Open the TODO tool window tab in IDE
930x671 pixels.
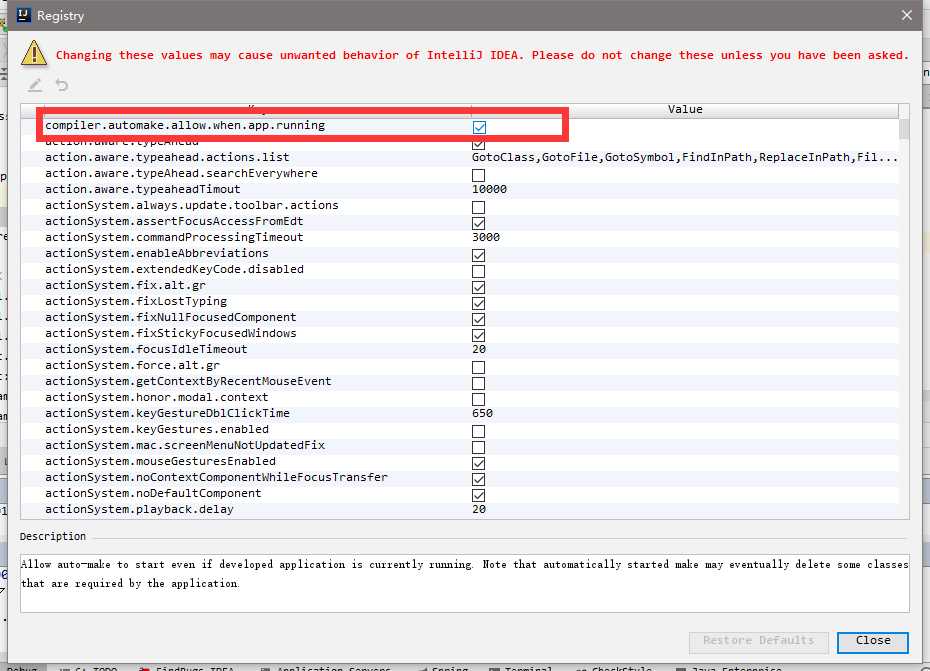click(89, 668)
